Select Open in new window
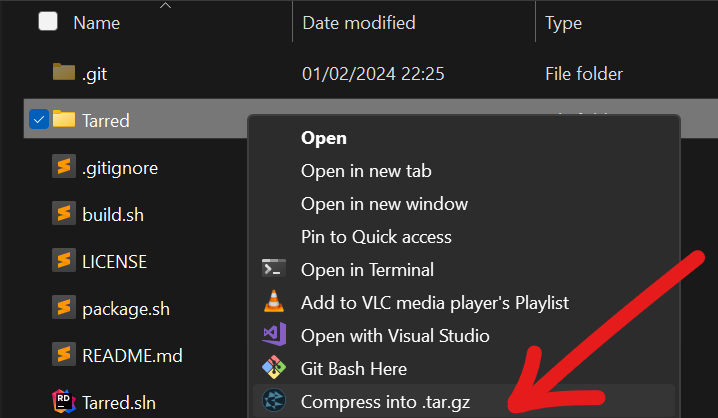 pos(384,204)
